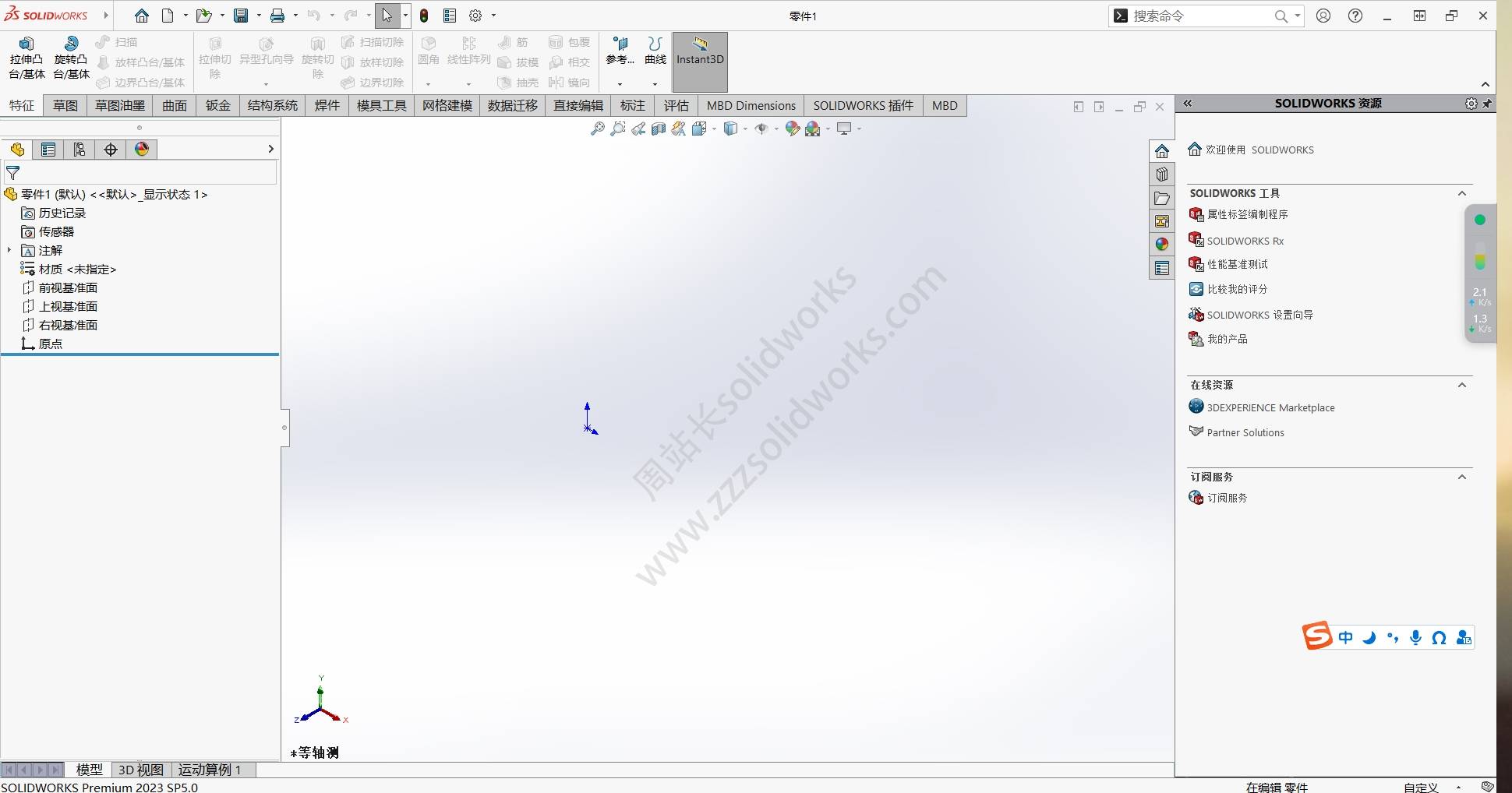Collapse the SOLIDWORKS 工具 section

(1462, 193)
